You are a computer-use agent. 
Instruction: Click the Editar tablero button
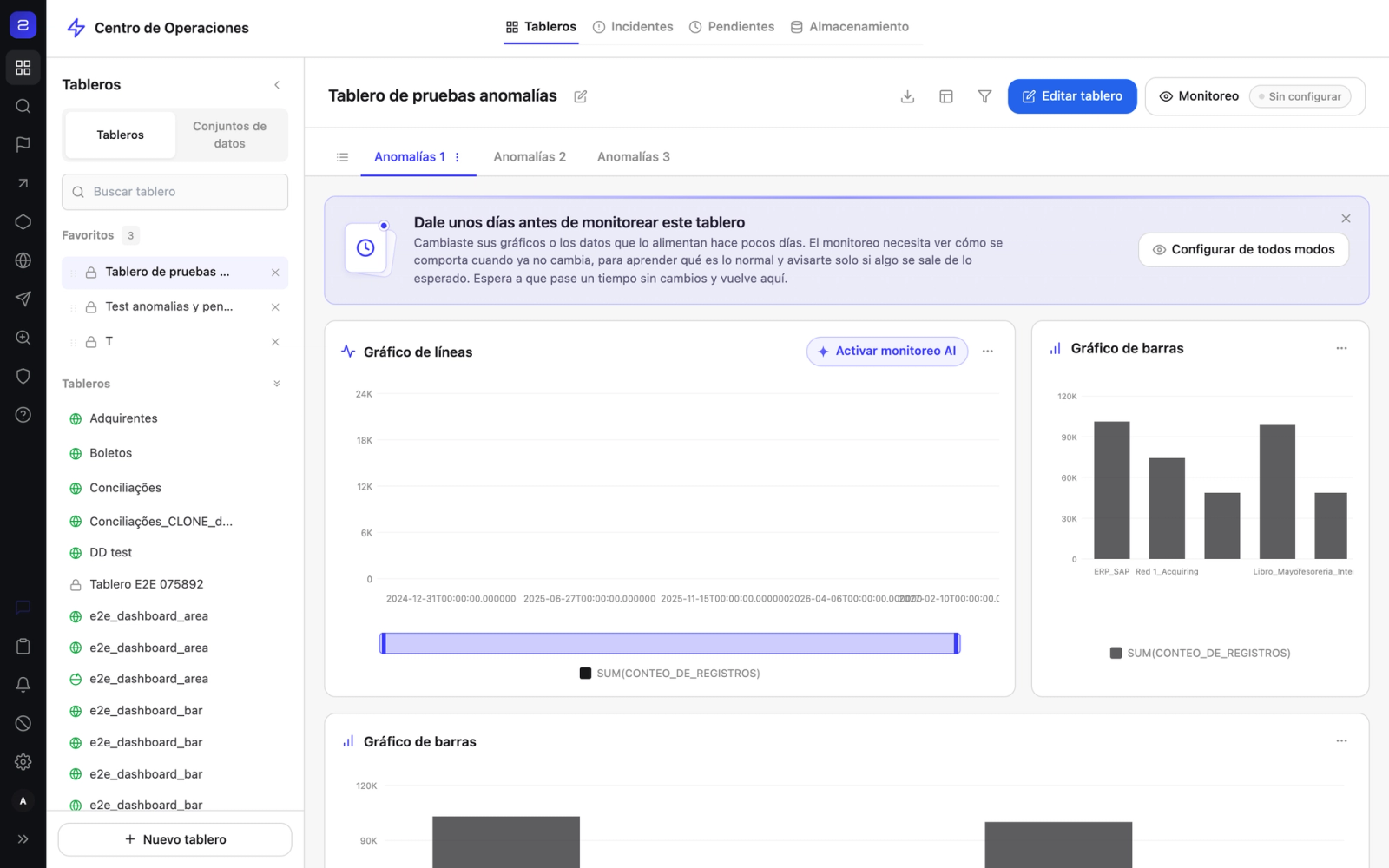pyautogui.click(x=1072, y=96)
